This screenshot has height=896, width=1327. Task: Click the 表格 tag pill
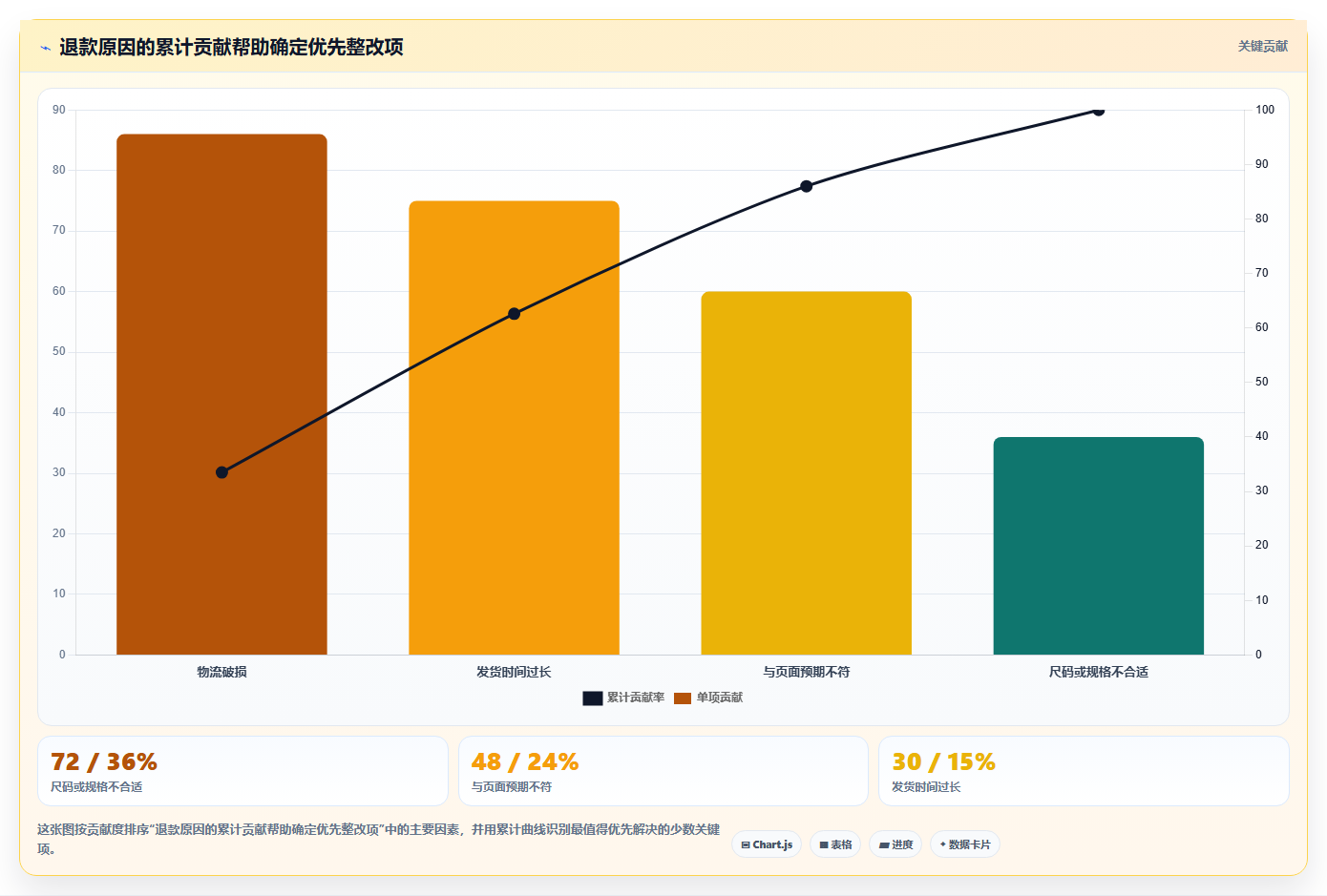click(835, 844)
